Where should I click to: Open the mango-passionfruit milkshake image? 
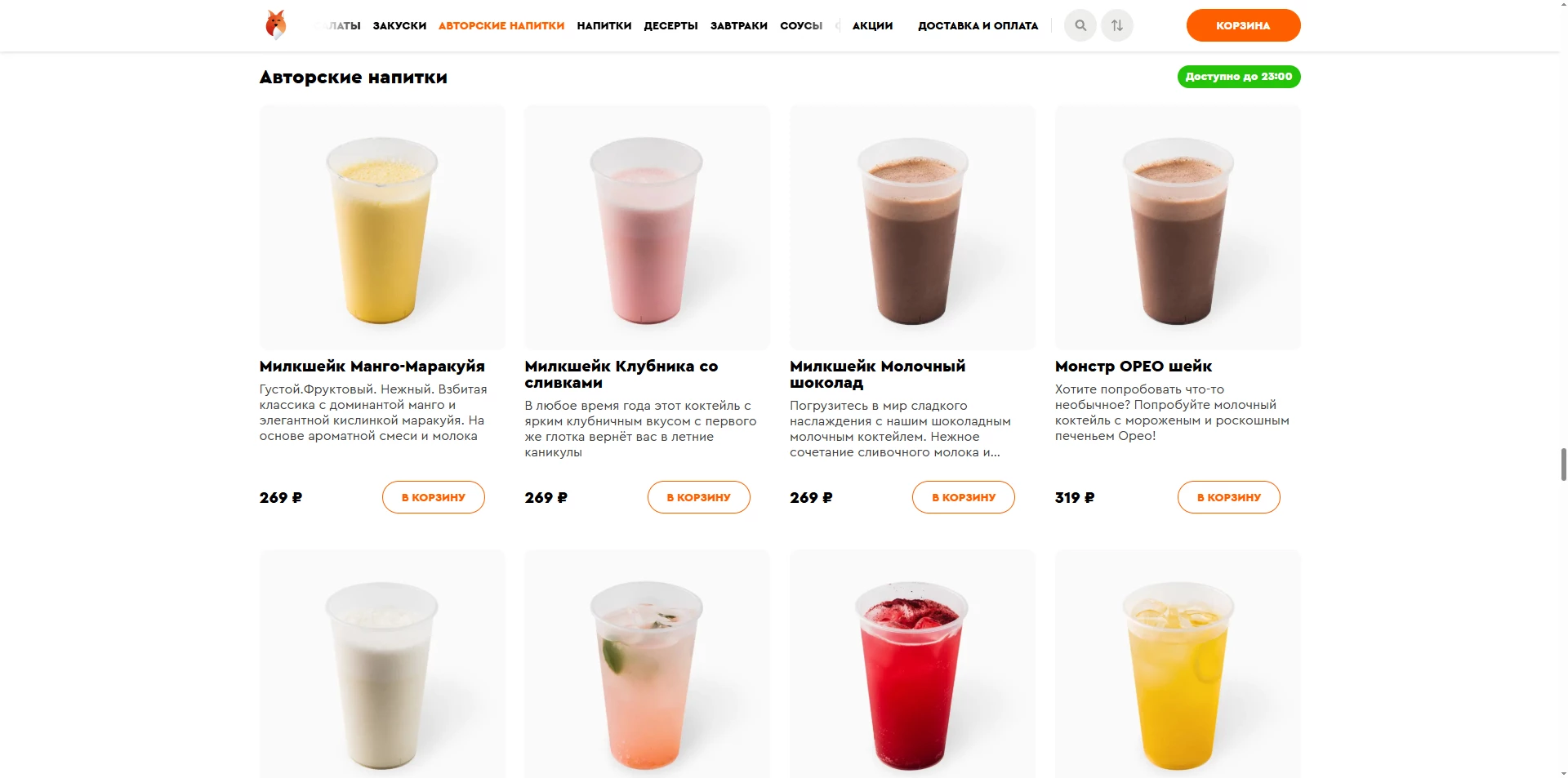click(382, 227)
